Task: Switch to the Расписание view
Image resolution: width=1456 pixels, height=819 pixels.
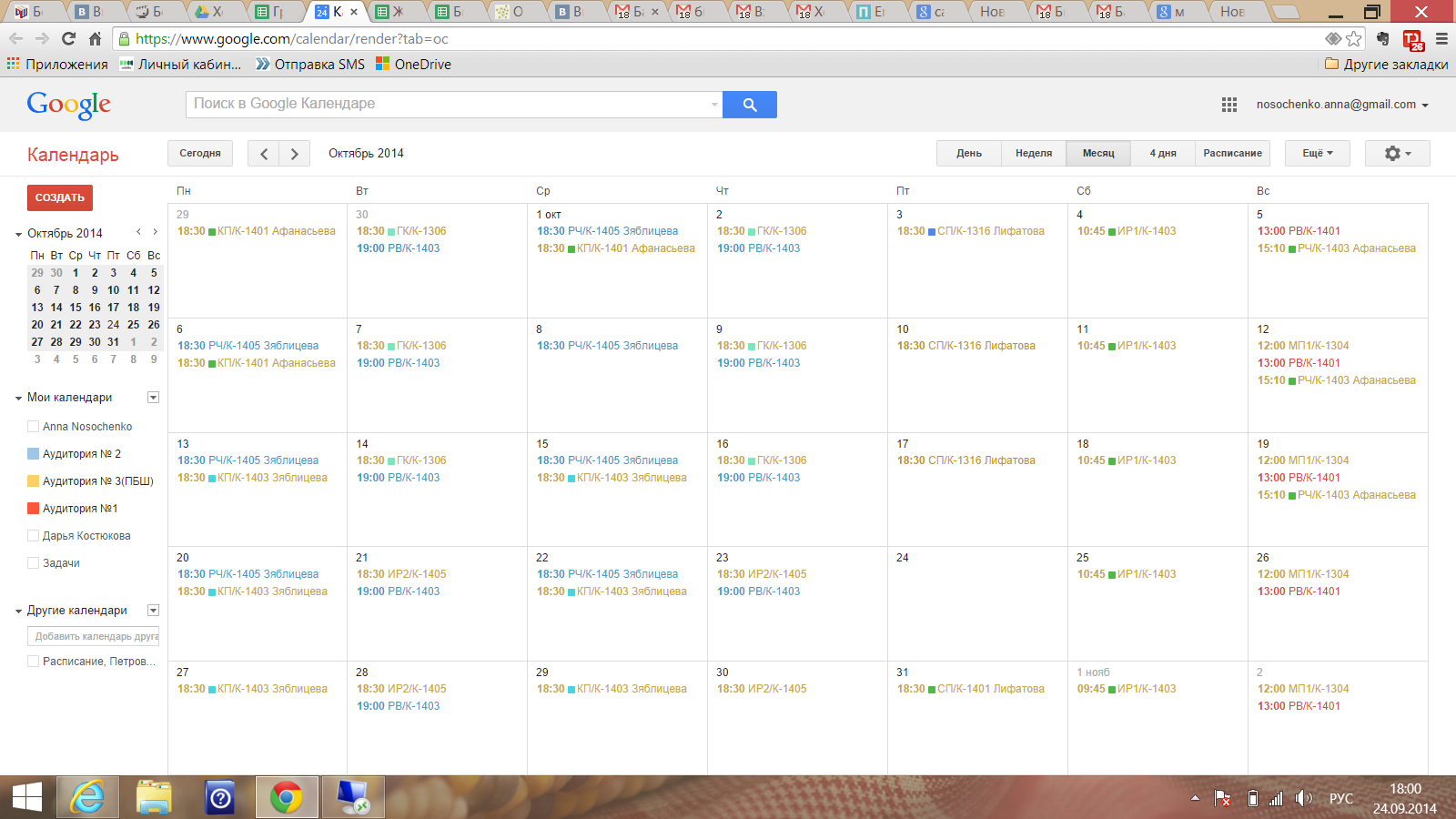Action: (x=1232, y=153)
